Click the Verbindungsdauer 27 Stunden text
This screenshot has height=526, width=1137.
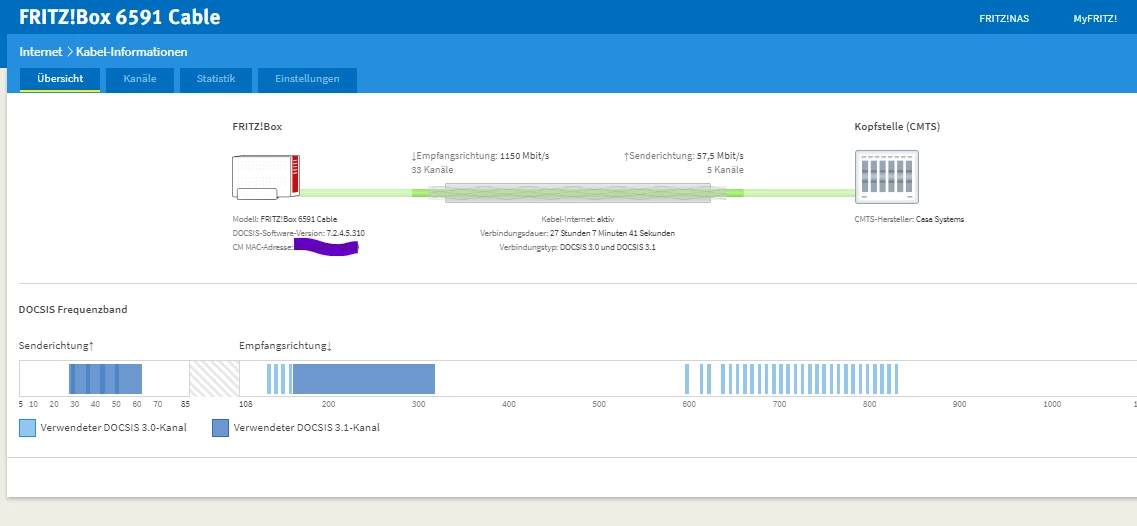click(577, 234)
